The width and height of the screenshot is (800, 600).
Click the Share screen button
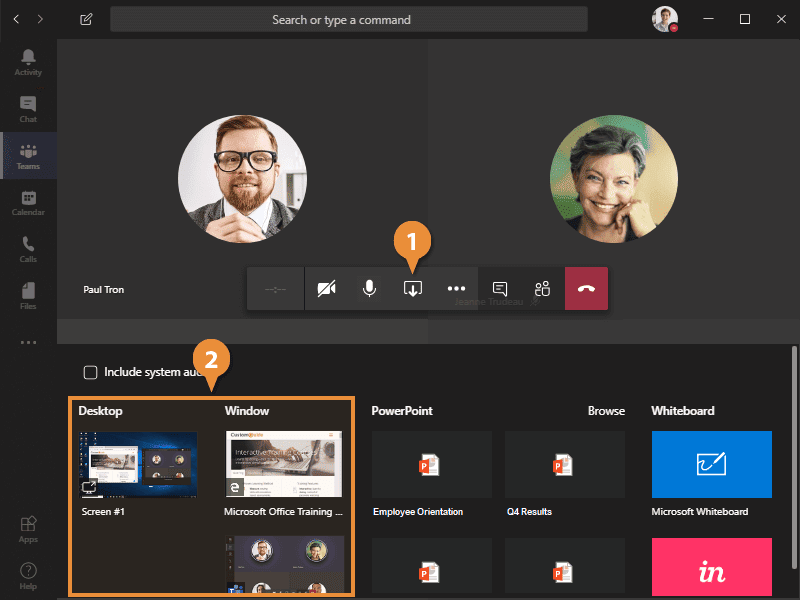click(413, 289)
